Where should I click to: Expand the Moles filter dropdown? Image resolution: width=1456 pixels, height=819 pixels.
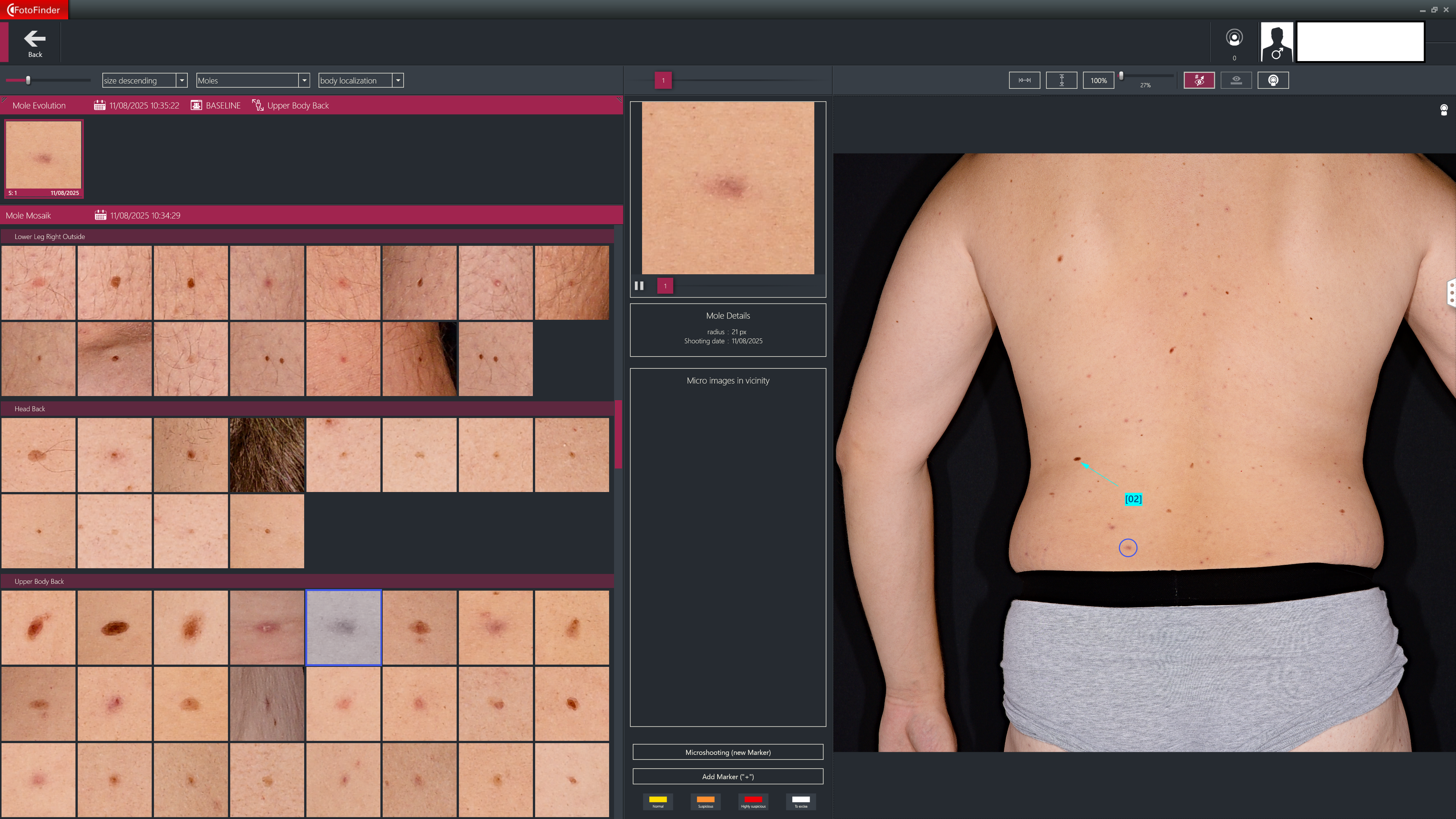click(x=304, y=80)
